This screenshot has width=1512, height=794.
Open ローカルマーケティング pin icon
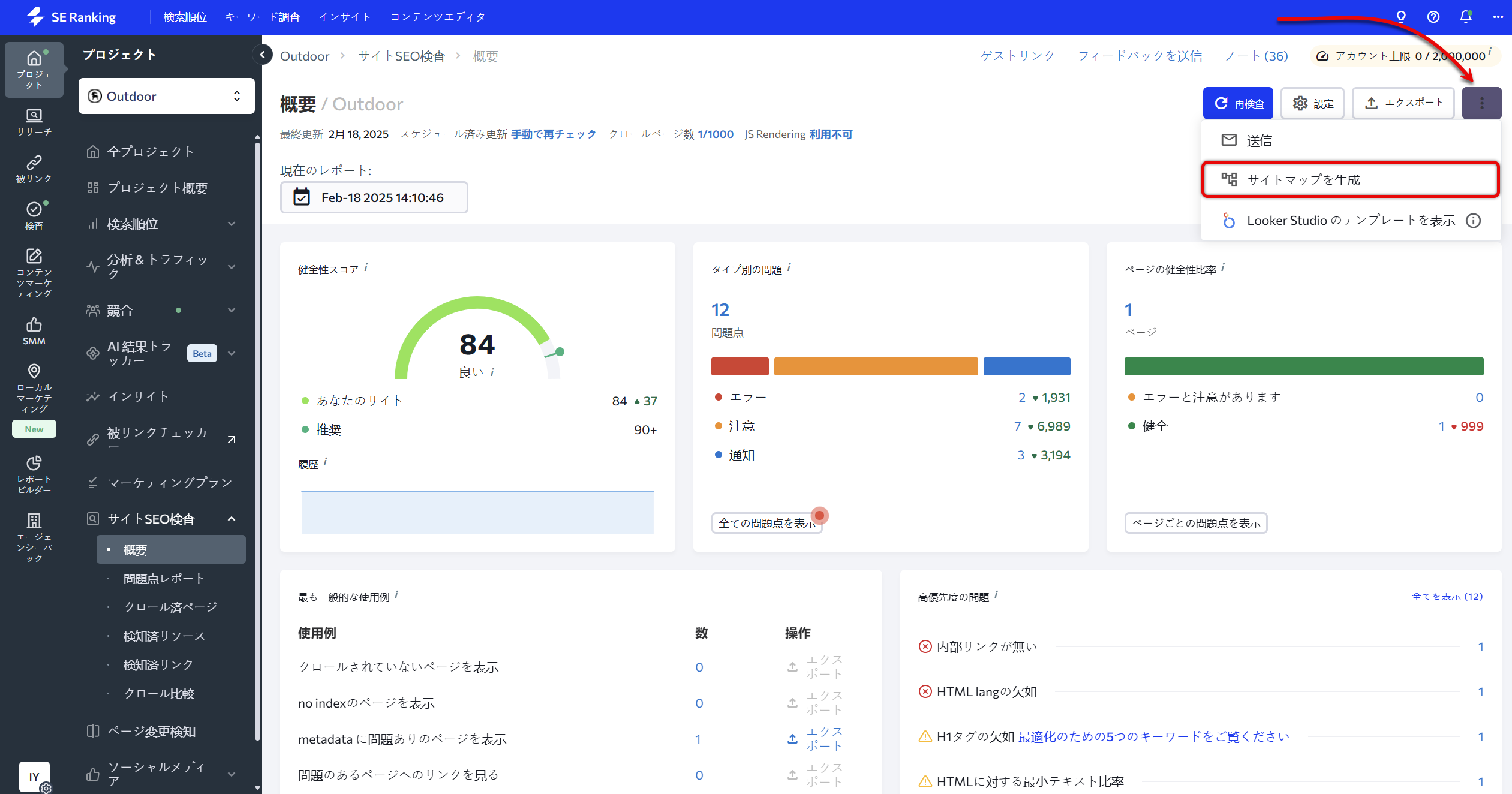pyautogui.click(x=34, y=388)
